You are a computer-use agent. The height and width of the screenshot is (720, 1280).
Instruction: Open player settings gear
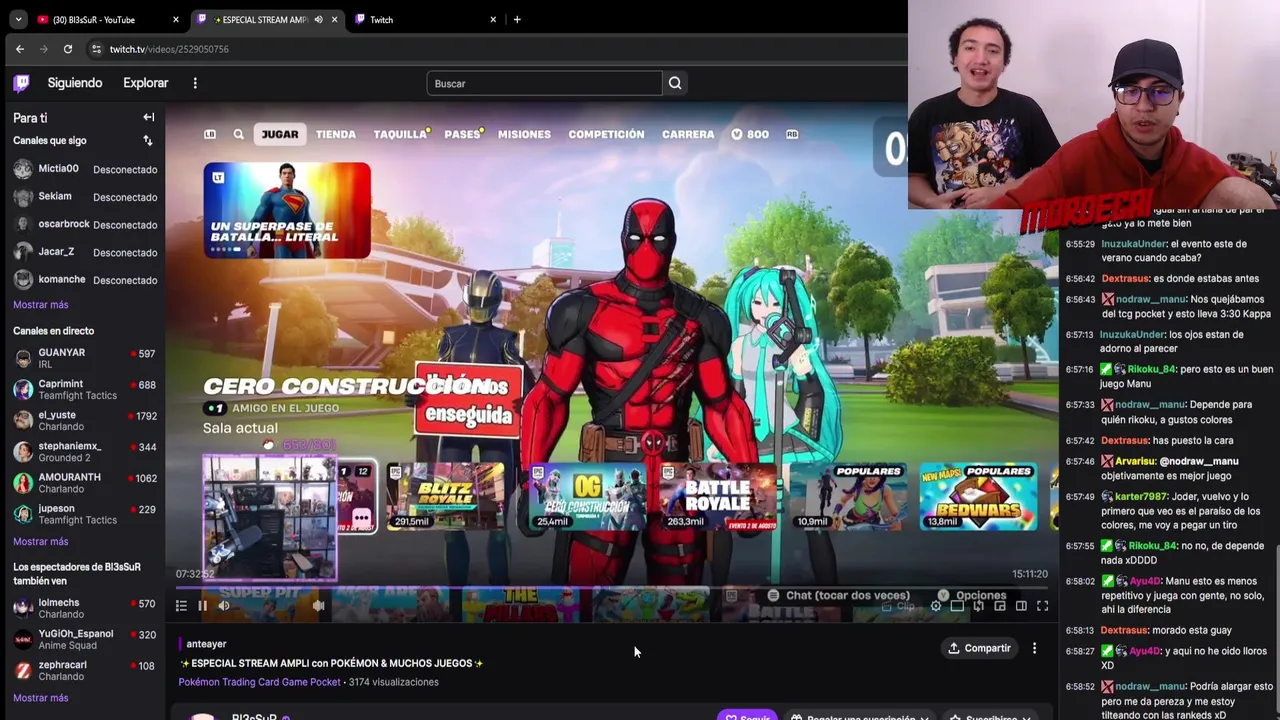pos(936,605)
